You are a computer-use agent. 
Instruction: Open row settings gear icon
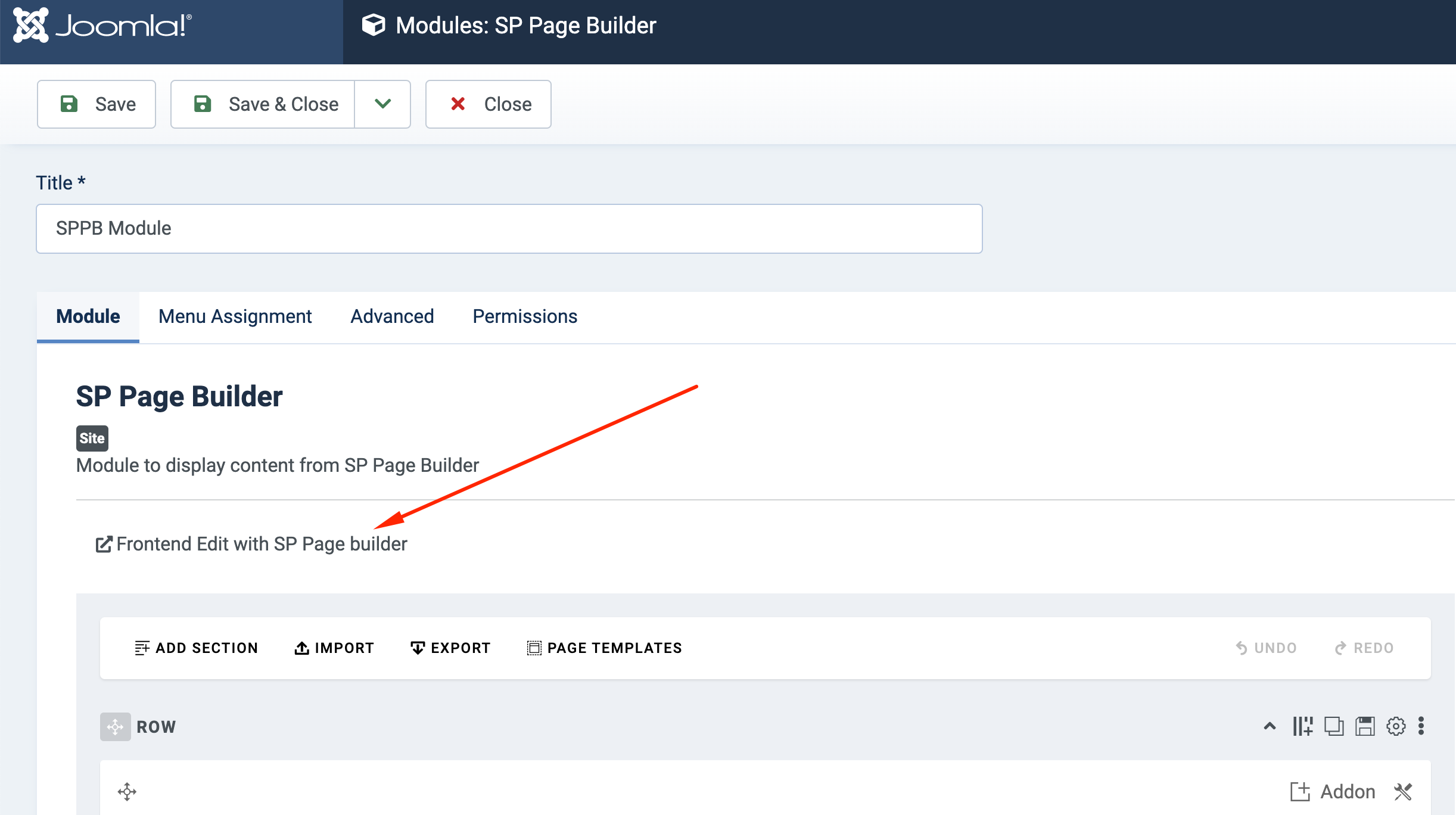point(1396,726)
